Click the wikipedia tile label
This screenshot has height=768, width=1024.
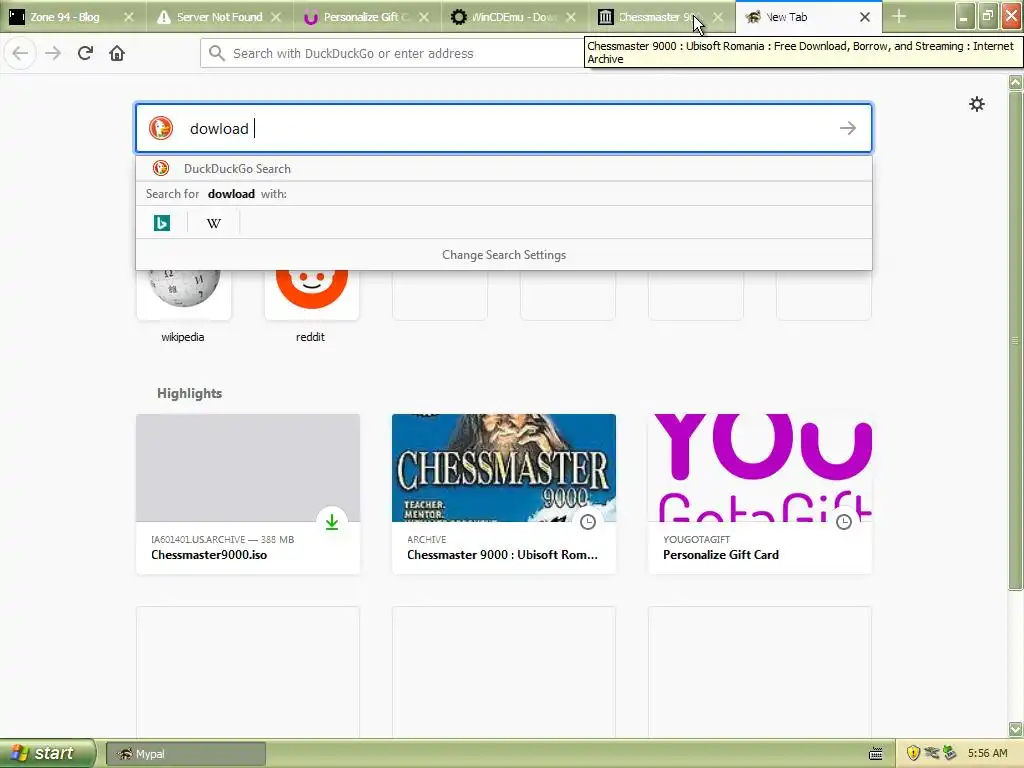point(183,337)
